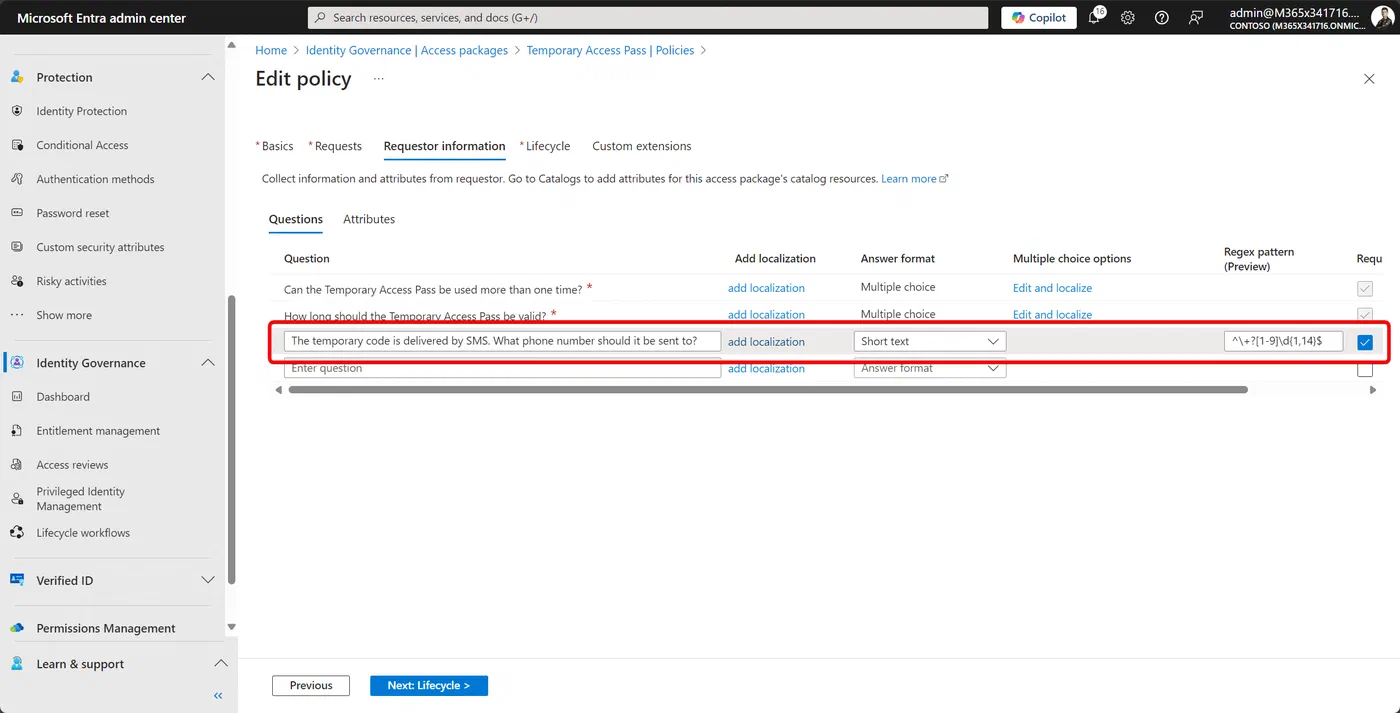
Task: Open the admin account profile picture
Action: pos(1381,17)
